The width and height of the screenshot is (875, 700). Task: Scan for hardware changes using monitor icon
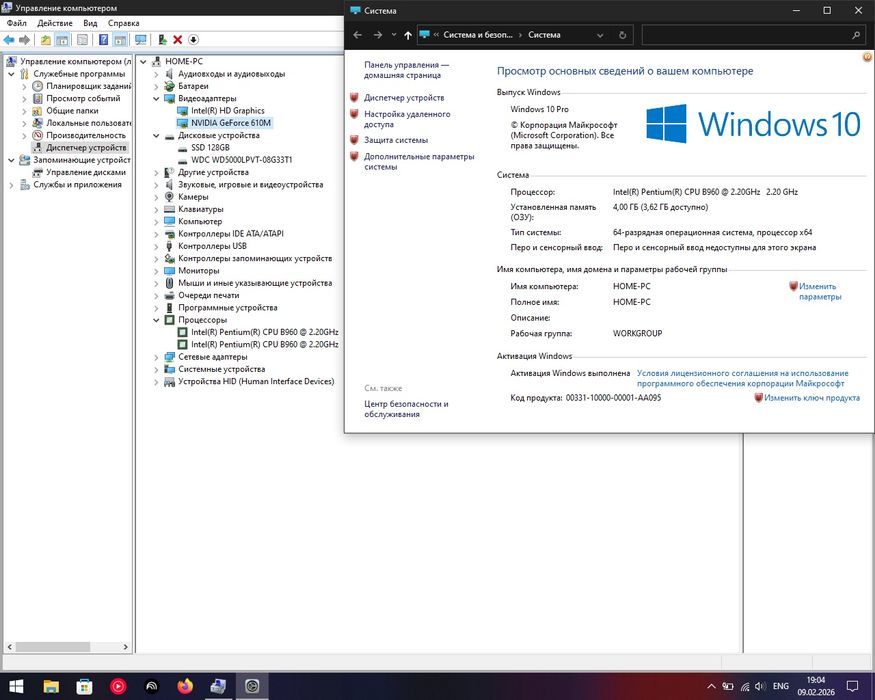[x=141, y=40]
